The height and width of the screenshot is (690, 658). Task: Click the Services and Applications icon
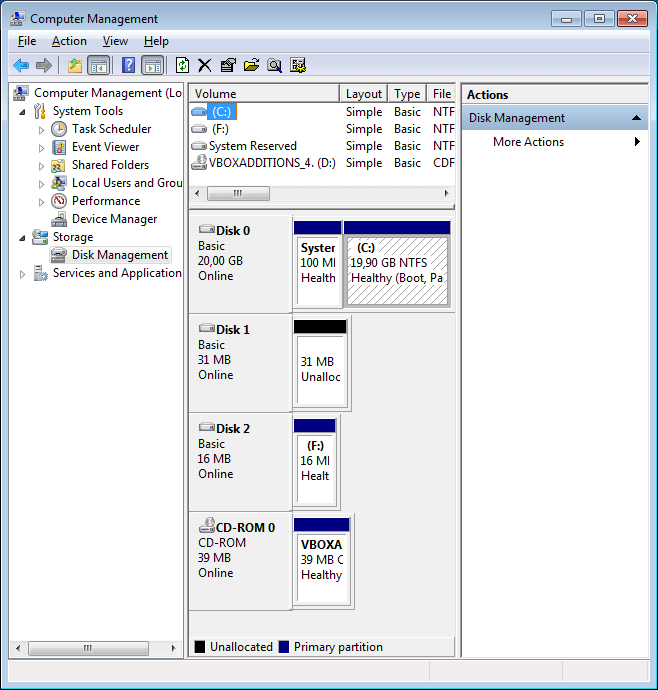[40, 273]
